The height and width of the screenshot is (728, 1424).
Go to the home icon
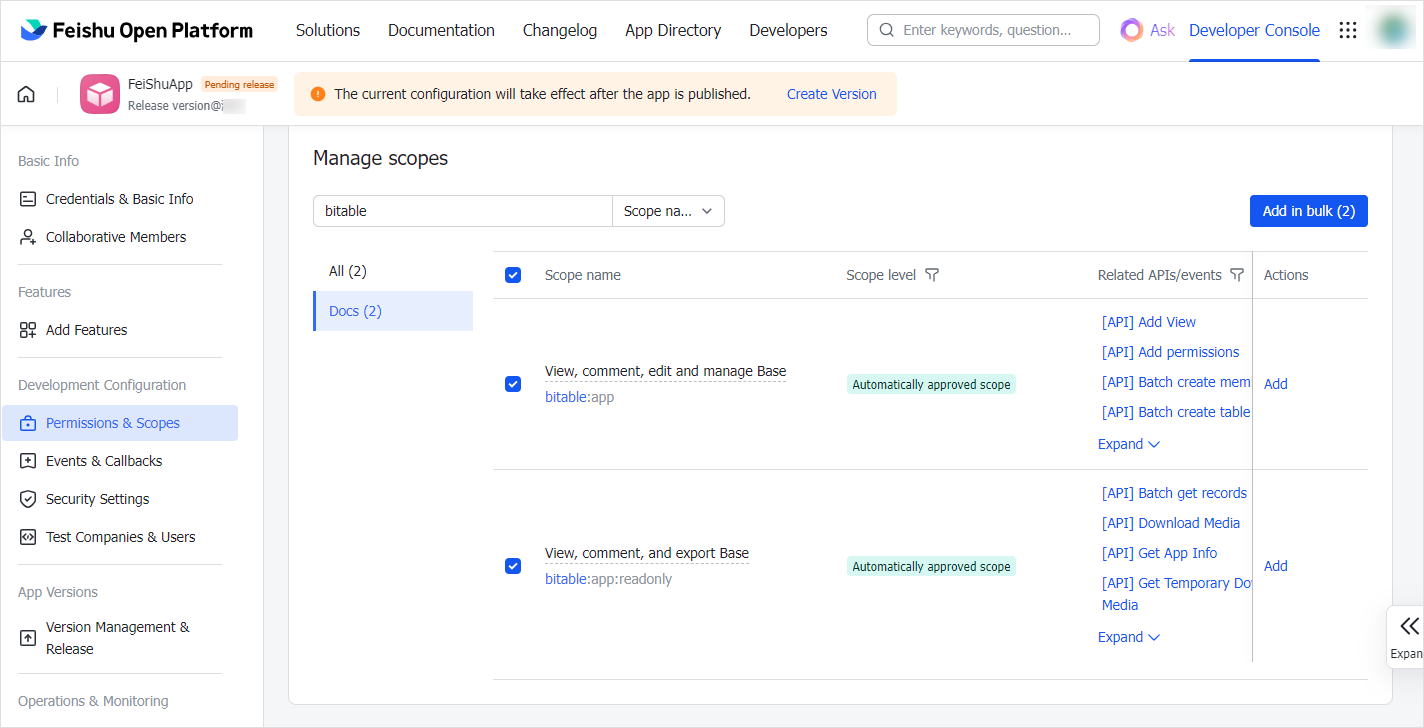[x=26, y=94]
